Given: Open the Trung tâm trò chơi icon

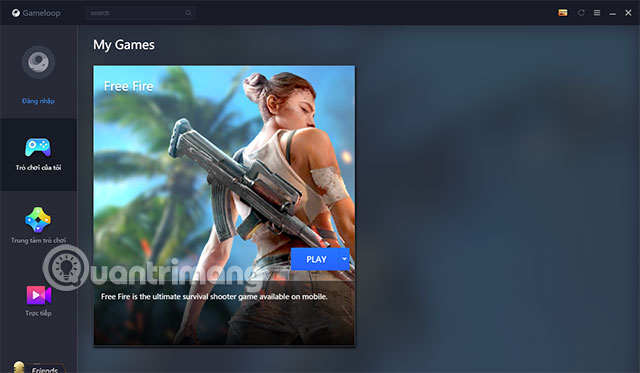Looking at the screenshot, I should click(38, 220).
